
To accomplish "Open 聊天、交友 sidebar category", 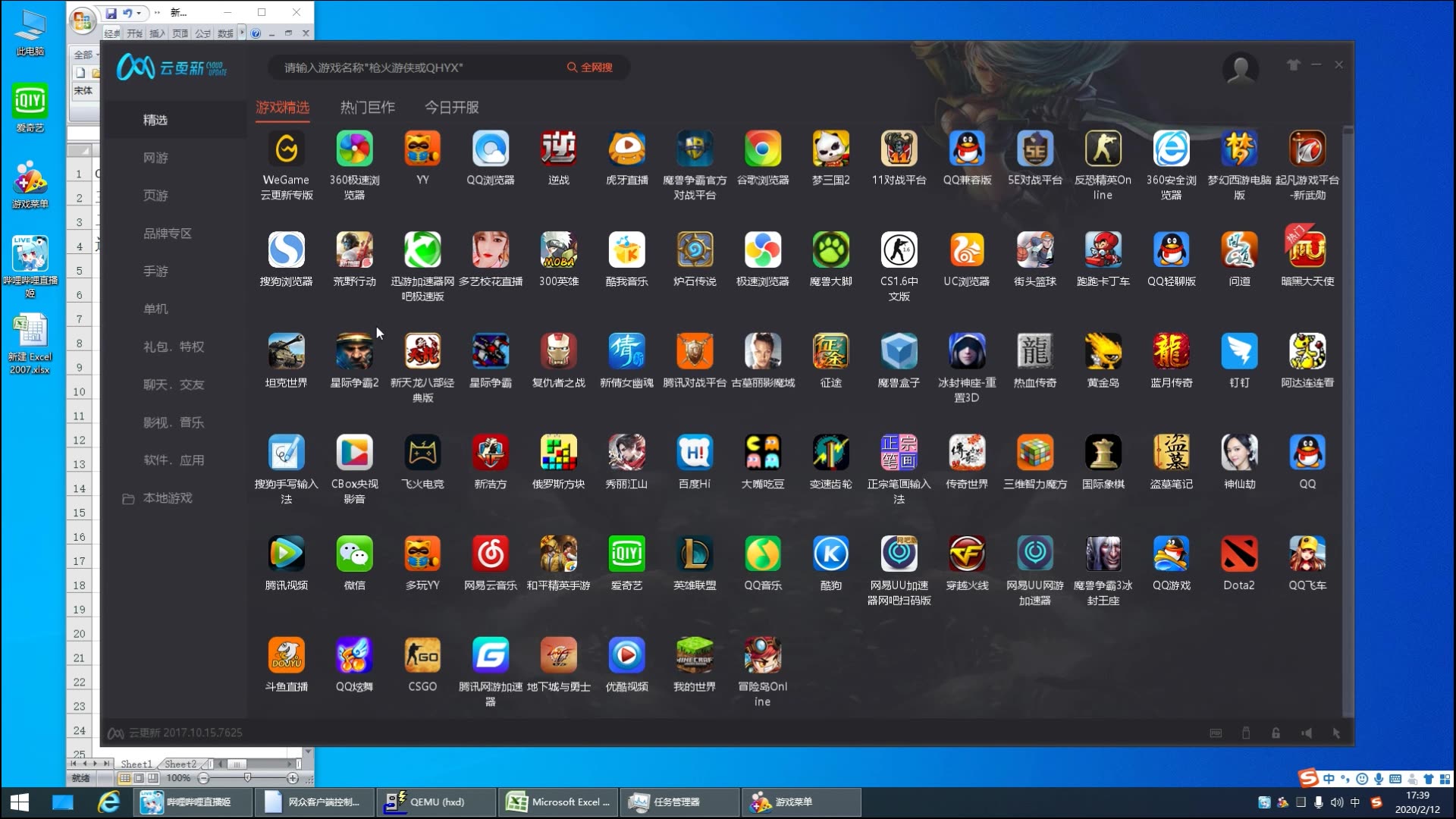I will click(x=174, y=384).
